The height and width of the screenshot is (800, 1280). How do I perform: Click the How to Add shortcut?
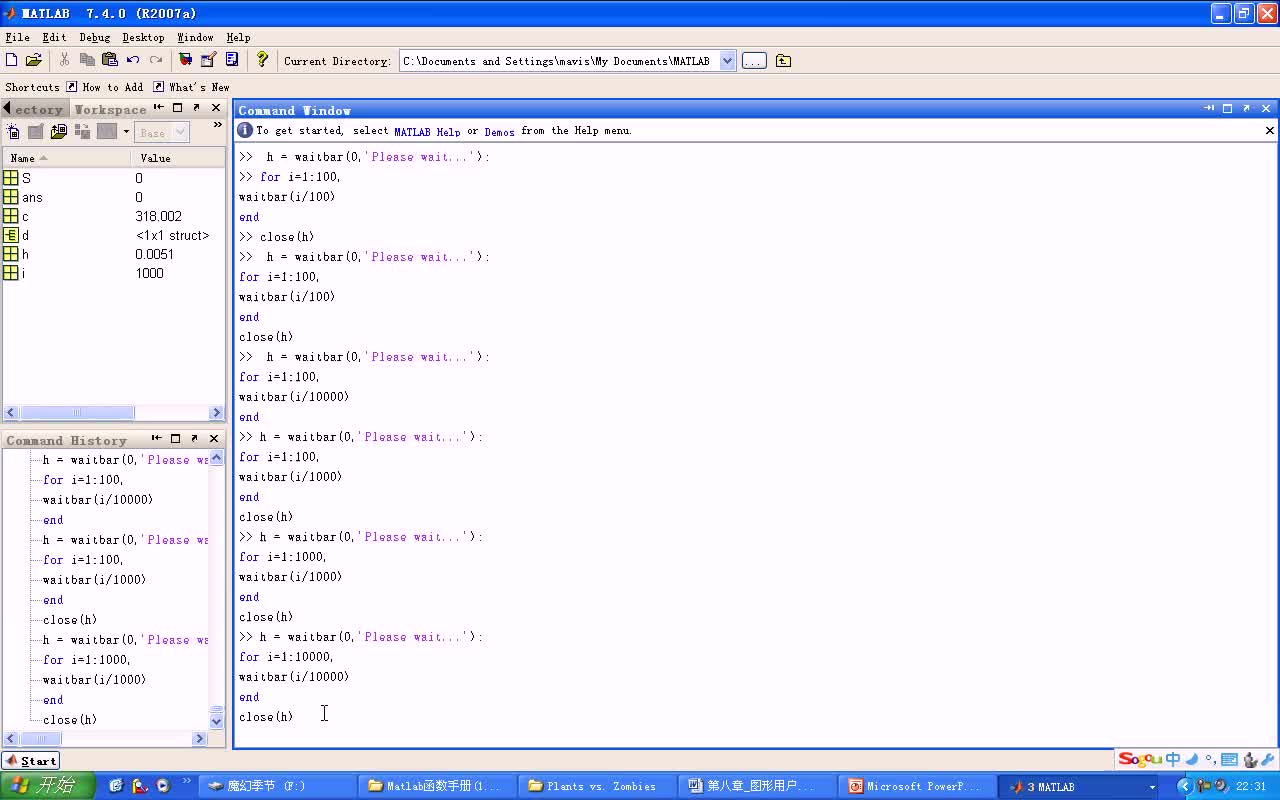[x=104, y=87]
